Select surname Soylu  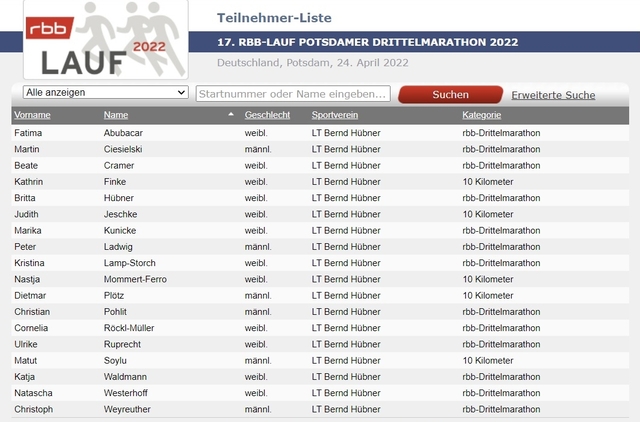click(115, 361)
